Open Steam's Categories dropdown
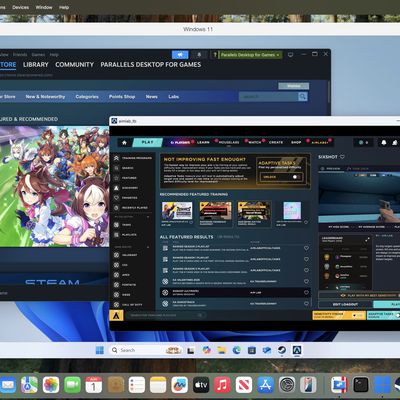This screenshot has width=400, height=400. click(87, 97)
